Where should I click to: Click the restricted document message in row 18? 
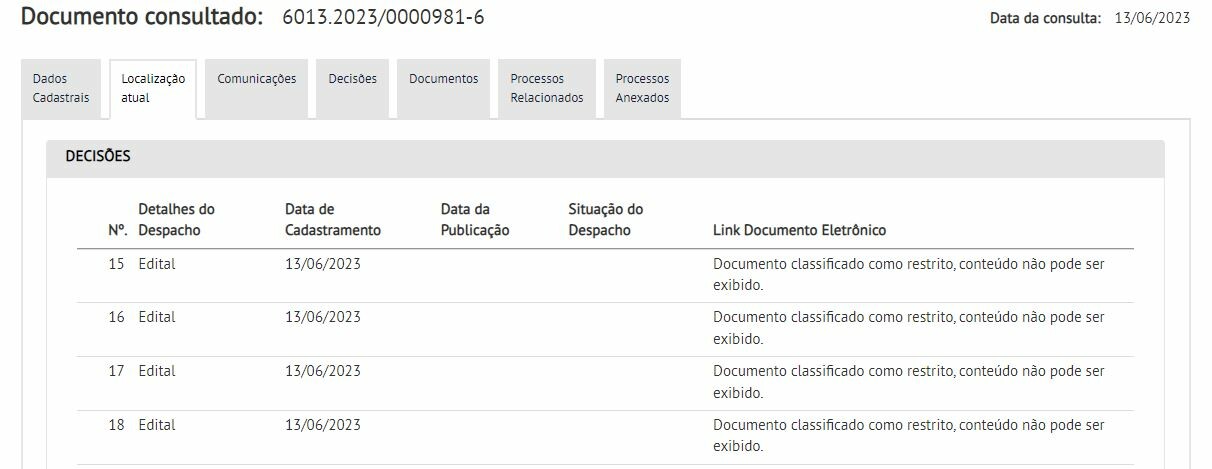908,435
